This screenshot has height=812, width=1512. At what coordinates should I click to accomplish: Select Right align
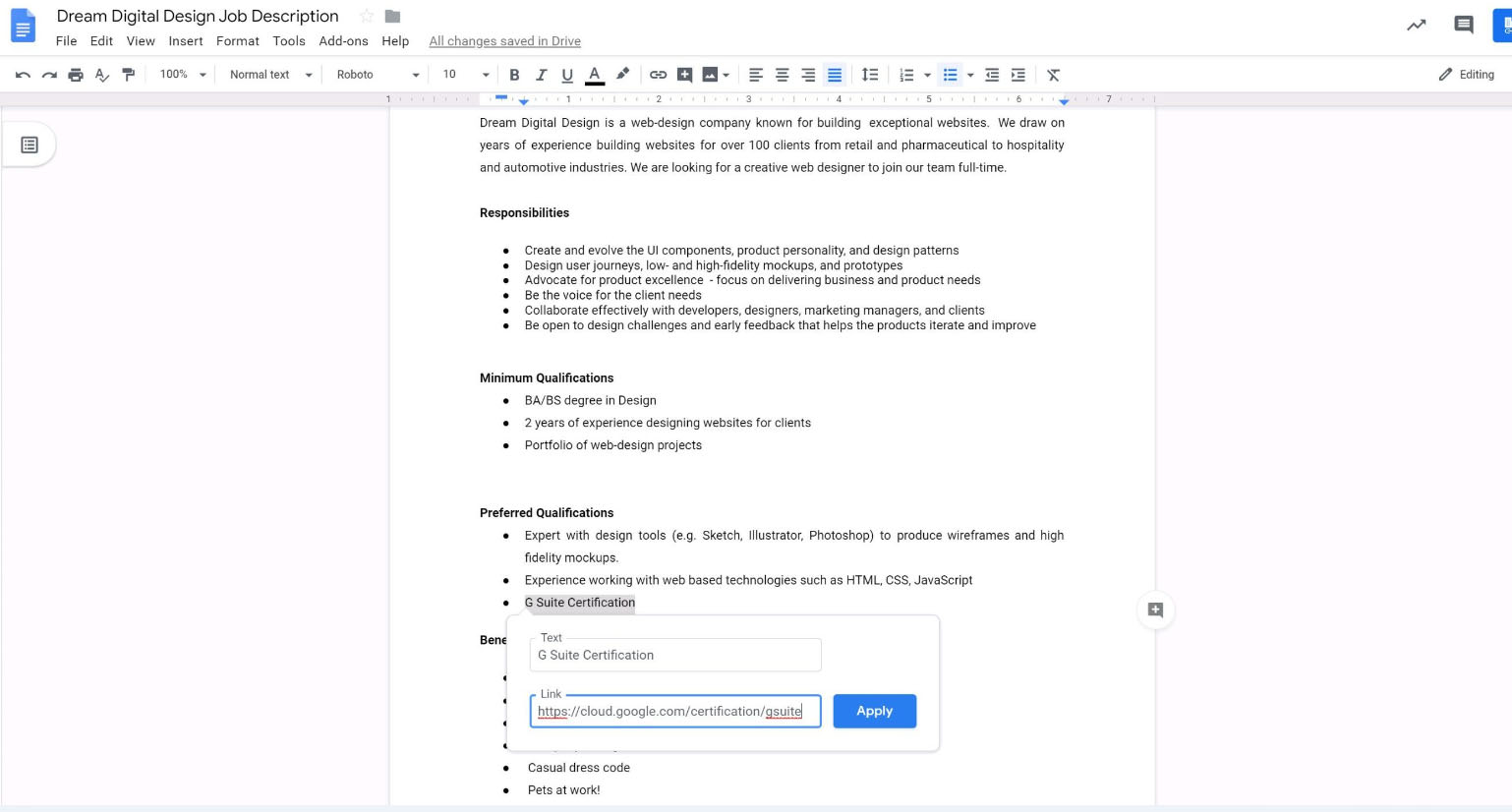808,75
